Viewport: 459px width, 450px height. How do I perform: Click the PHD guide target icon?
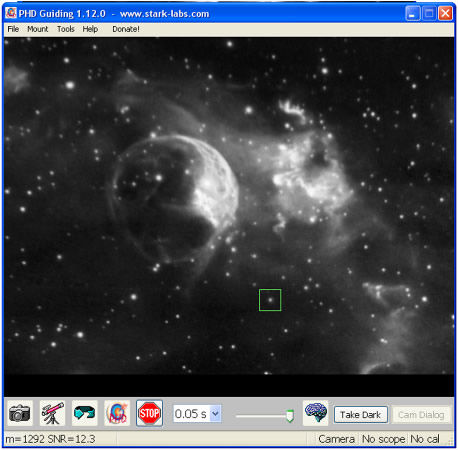tap(117, 414)
